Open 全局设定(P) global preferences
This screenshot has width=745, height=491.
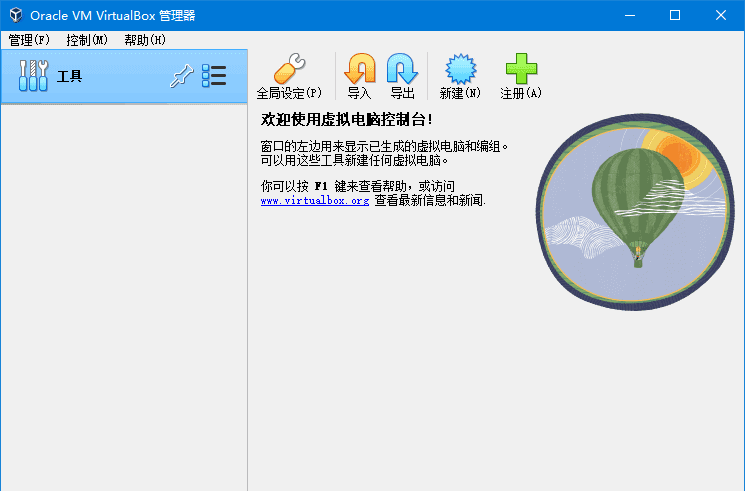point(289,76)
